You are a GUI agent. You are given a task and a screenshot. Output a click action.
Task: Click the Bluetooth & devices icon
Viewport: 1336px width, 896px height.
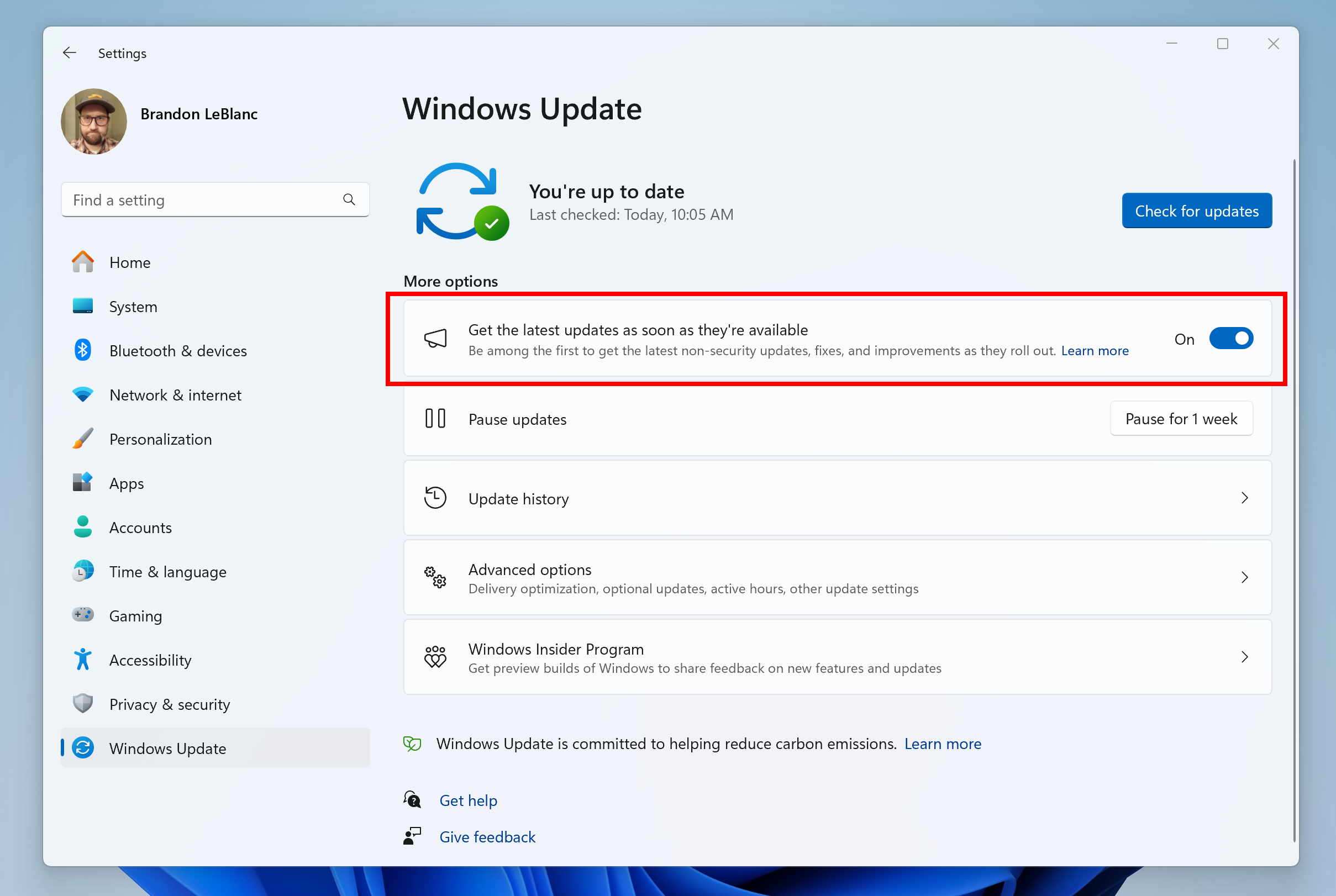(84, 351)
